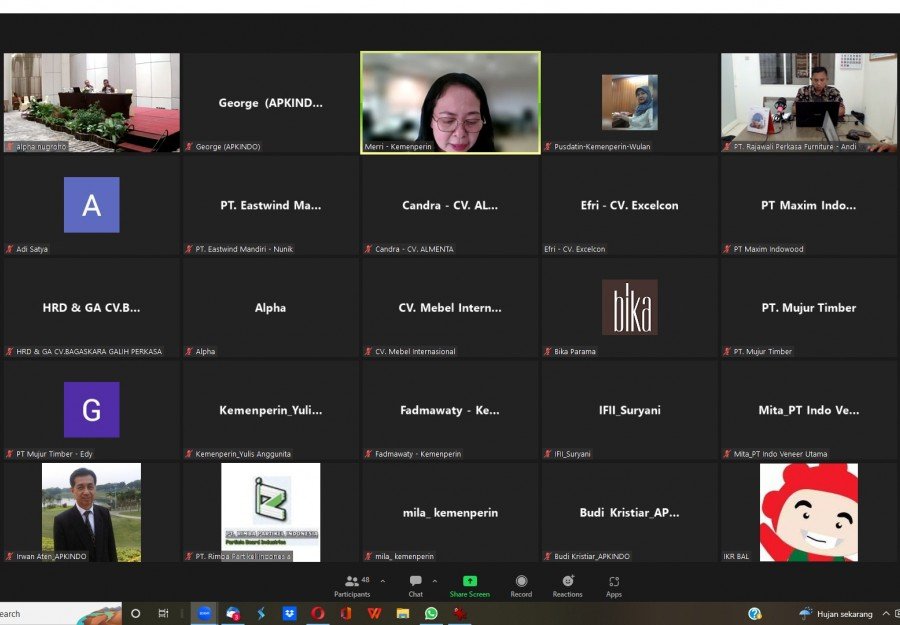
Task: Click the blue lightning-bolt app in the taskbar
Action: (x=261, y=614)
